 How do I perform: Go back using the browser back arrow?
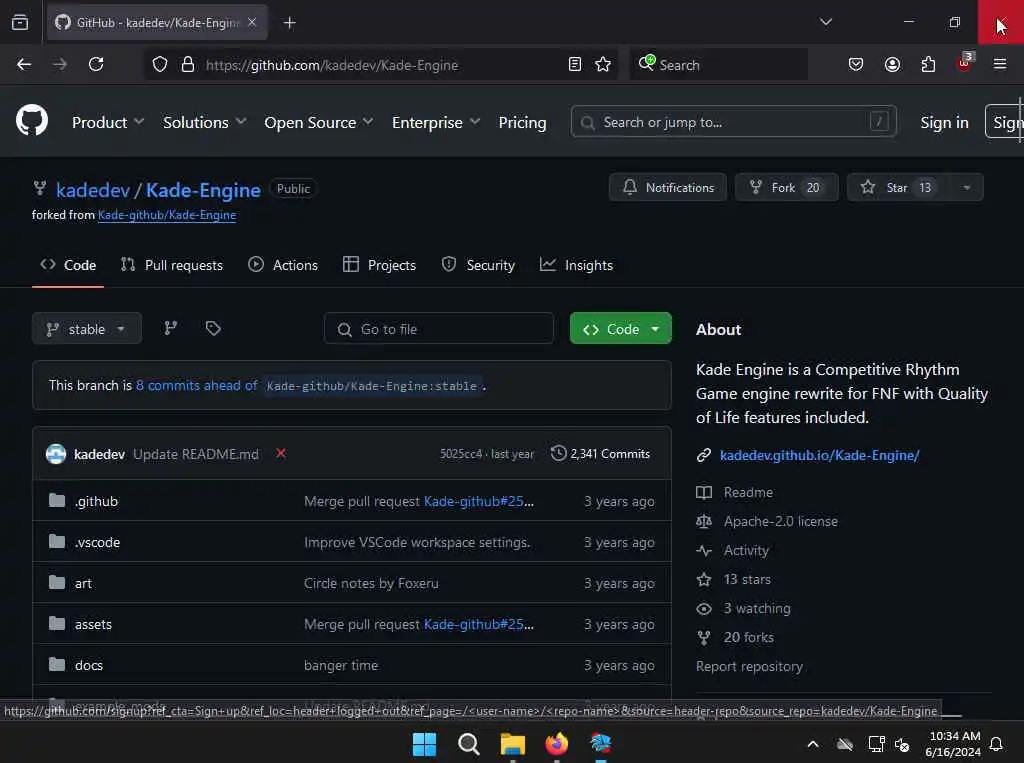pyautogui.click(x=24, y=64)
